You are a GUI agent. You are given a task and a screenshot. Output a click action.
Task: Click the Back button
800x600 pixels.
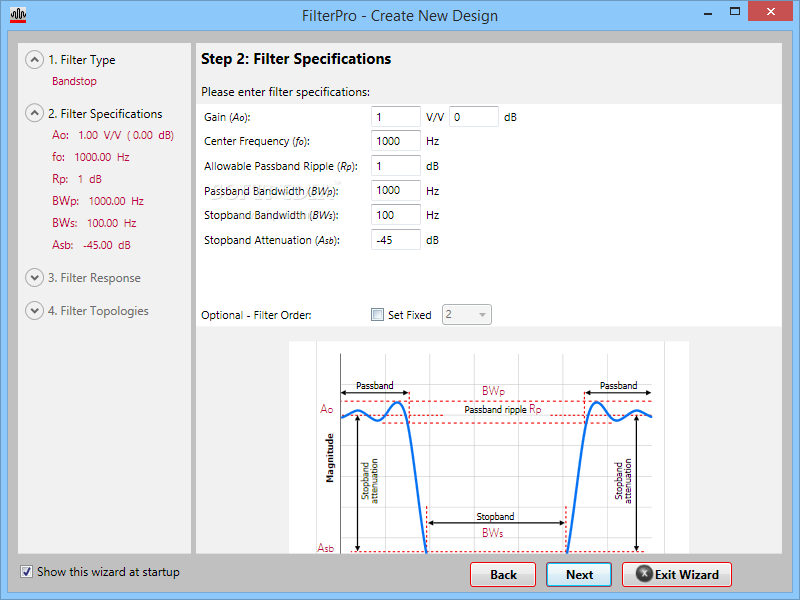pos(503,574)
